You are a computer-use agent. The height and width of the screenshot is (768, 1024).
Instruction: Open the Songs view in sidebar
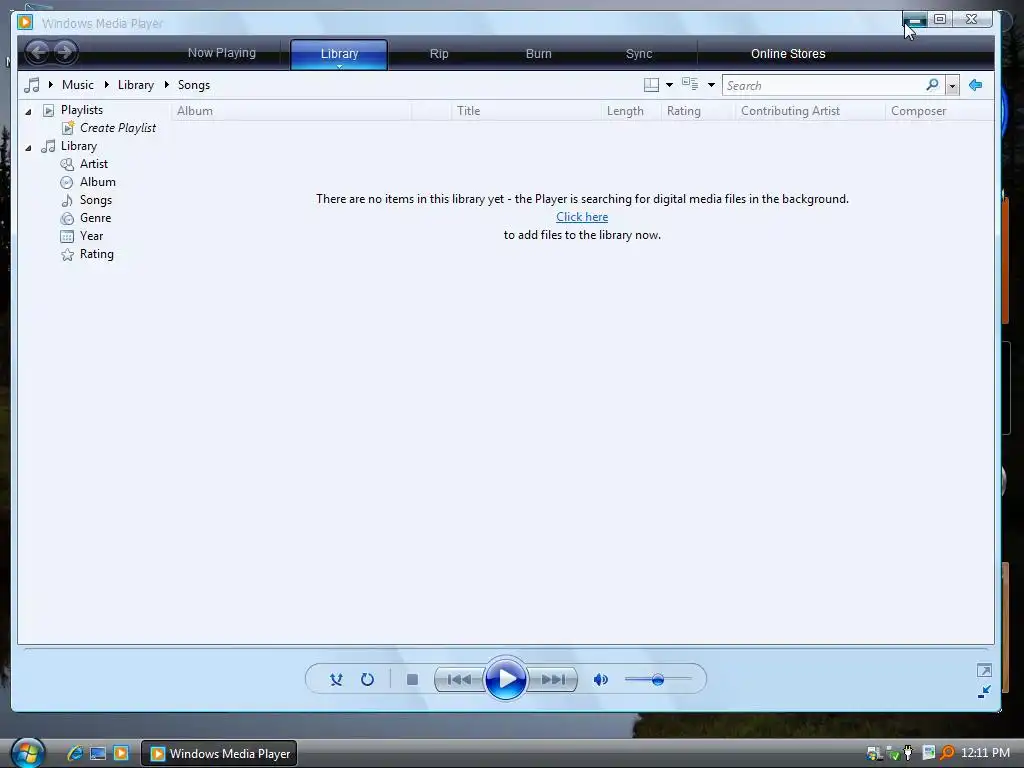pyautogui.click(x=95, y=200)
